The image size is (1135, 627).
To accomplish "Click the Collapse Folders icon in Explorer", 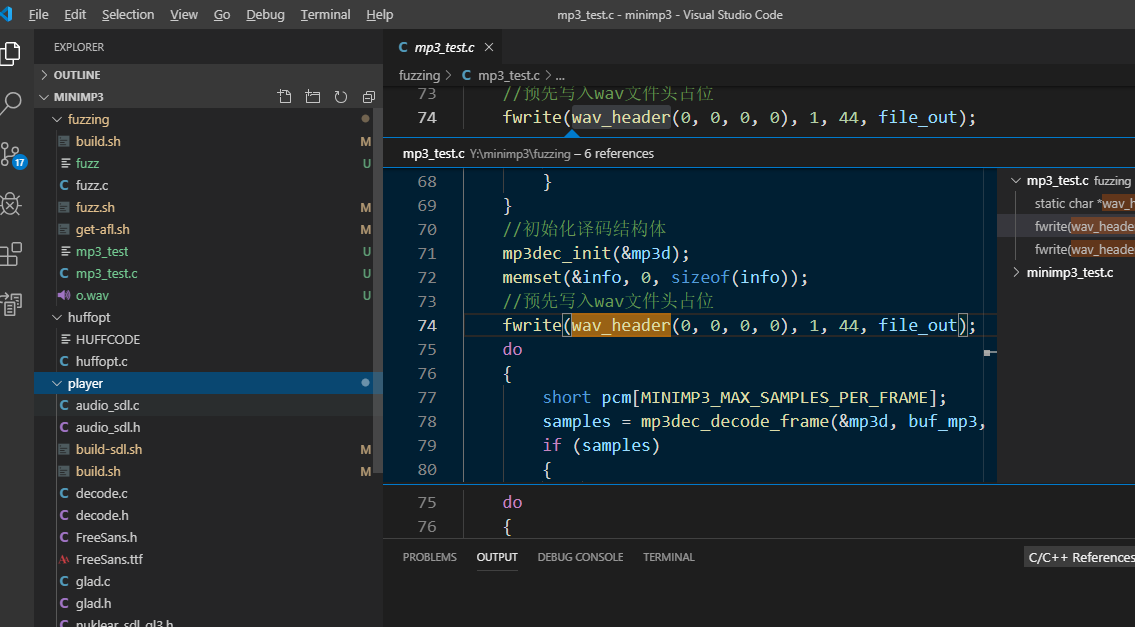I will pos(368,96).
